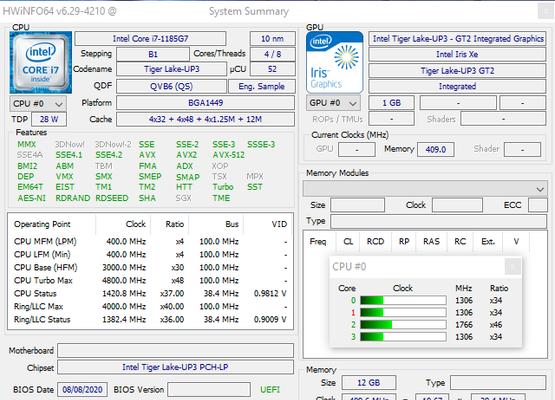Click the RDSEED feature label
This screenshot has width=555, height=400.
(x=112, y=198)
